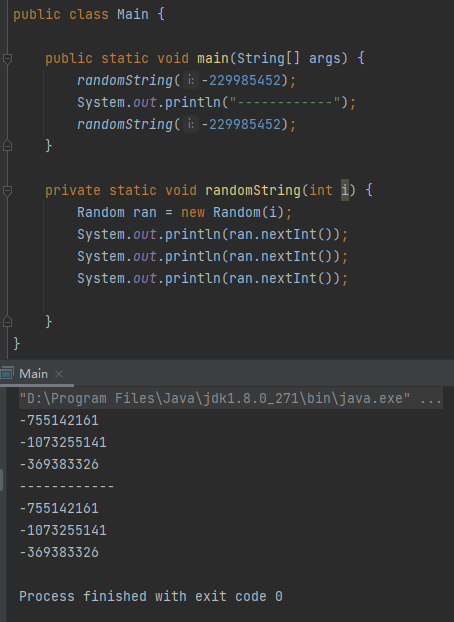Click the first -369383326 output line

59,465
